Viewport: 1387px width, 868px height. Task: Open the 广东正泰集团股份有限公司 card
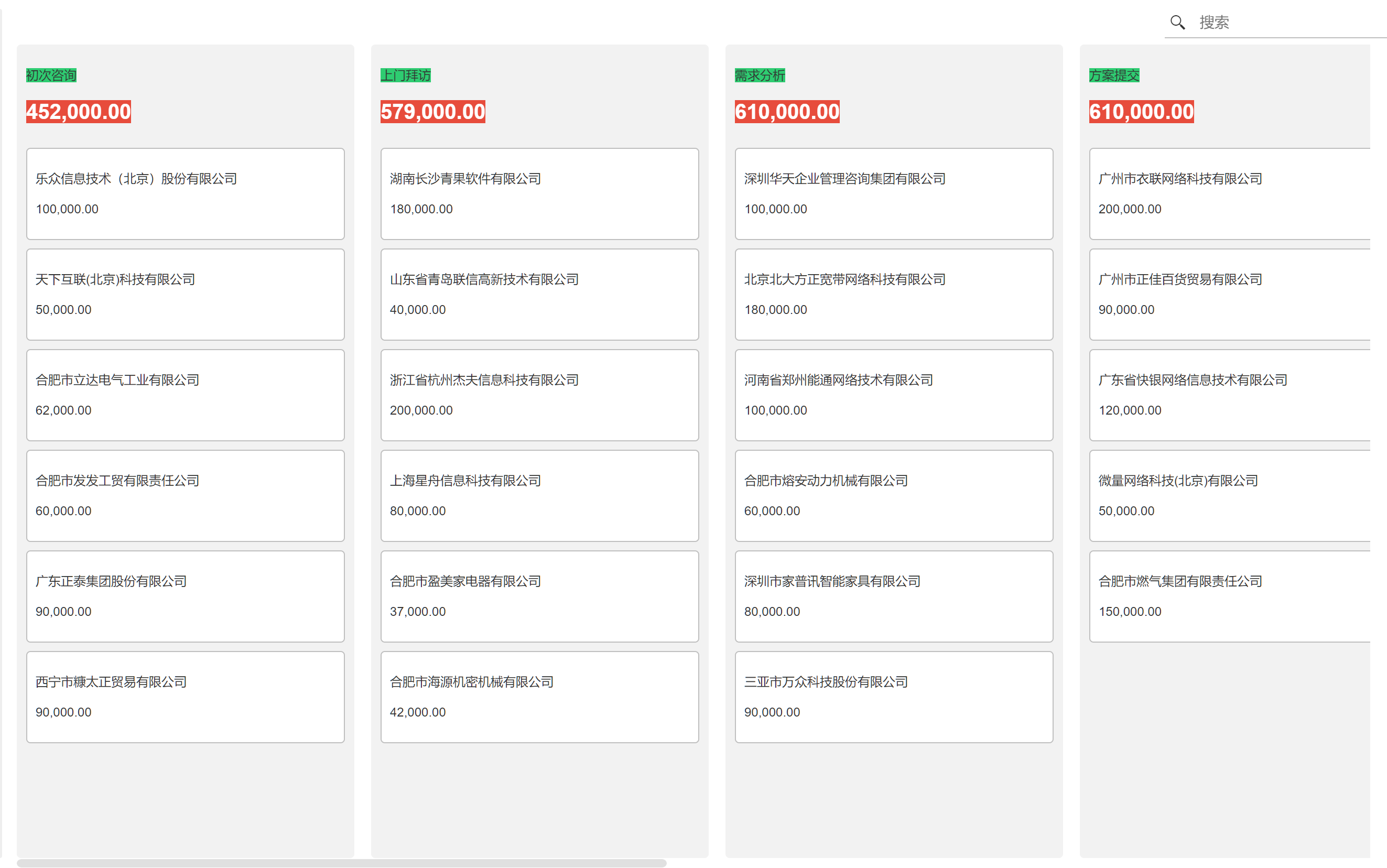tap(186, 596)
